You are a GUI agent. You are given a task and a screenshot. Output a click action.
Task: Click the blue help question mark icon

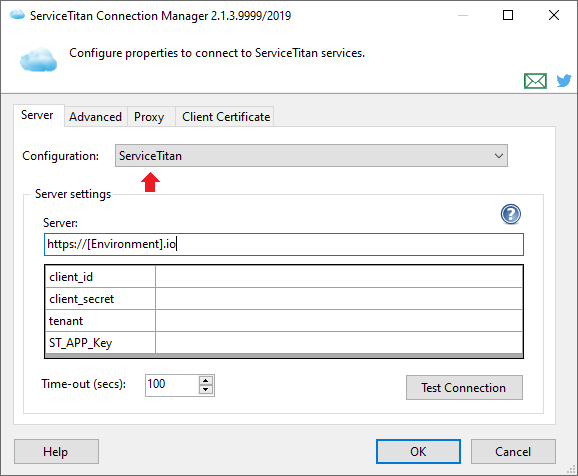[x=511, y=214]
